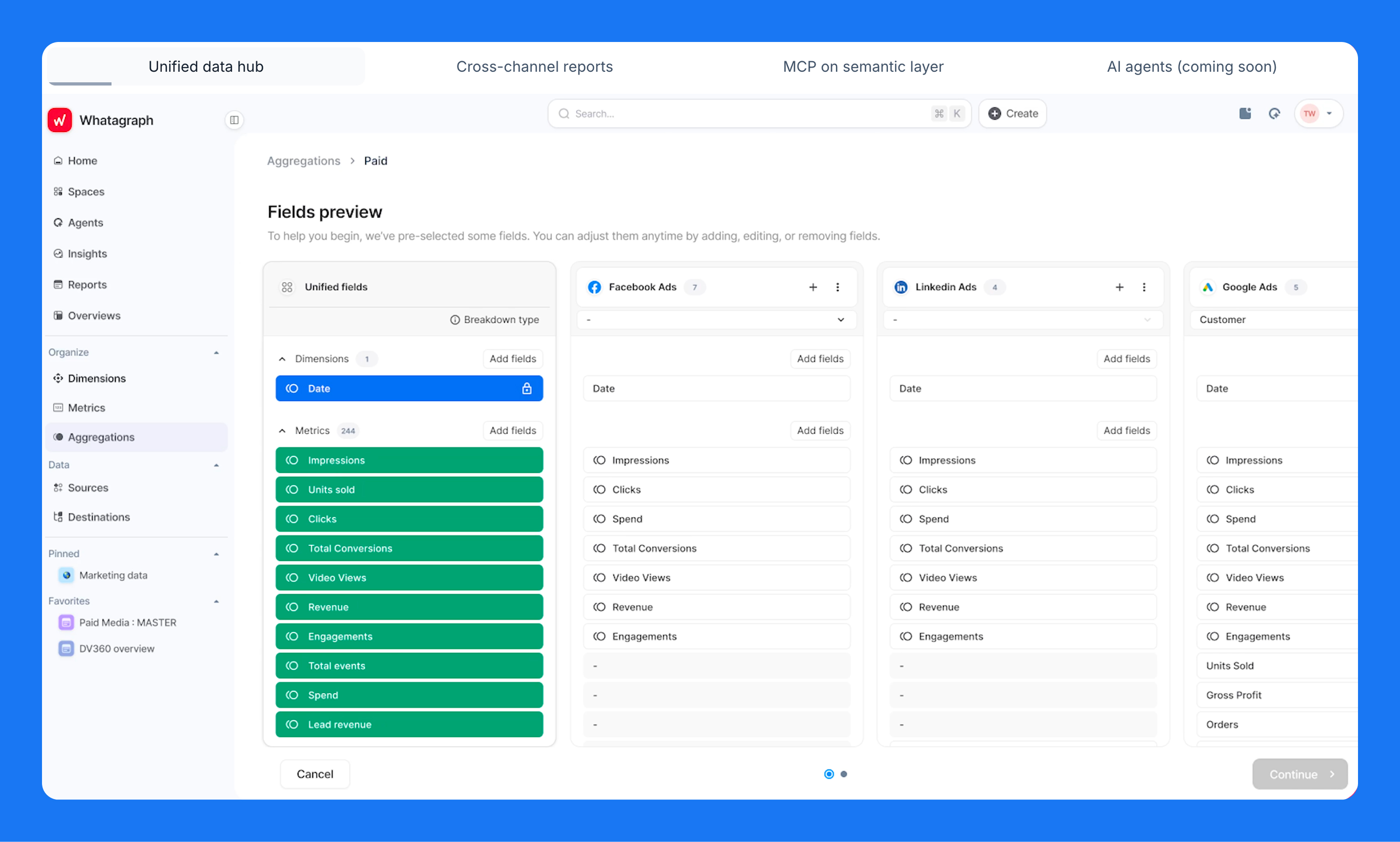Click the lock icon on Date field

tap(526, 389)
